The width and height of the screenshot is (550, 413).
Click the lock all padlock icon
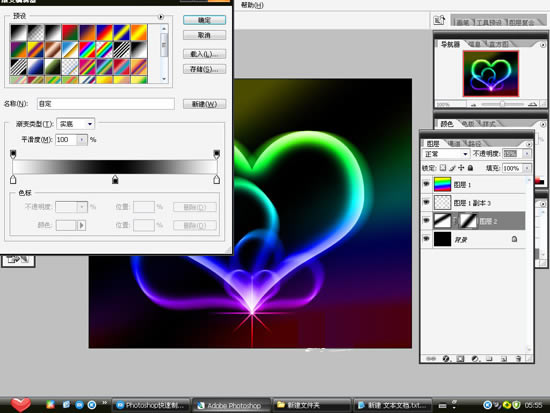point(470,168)
